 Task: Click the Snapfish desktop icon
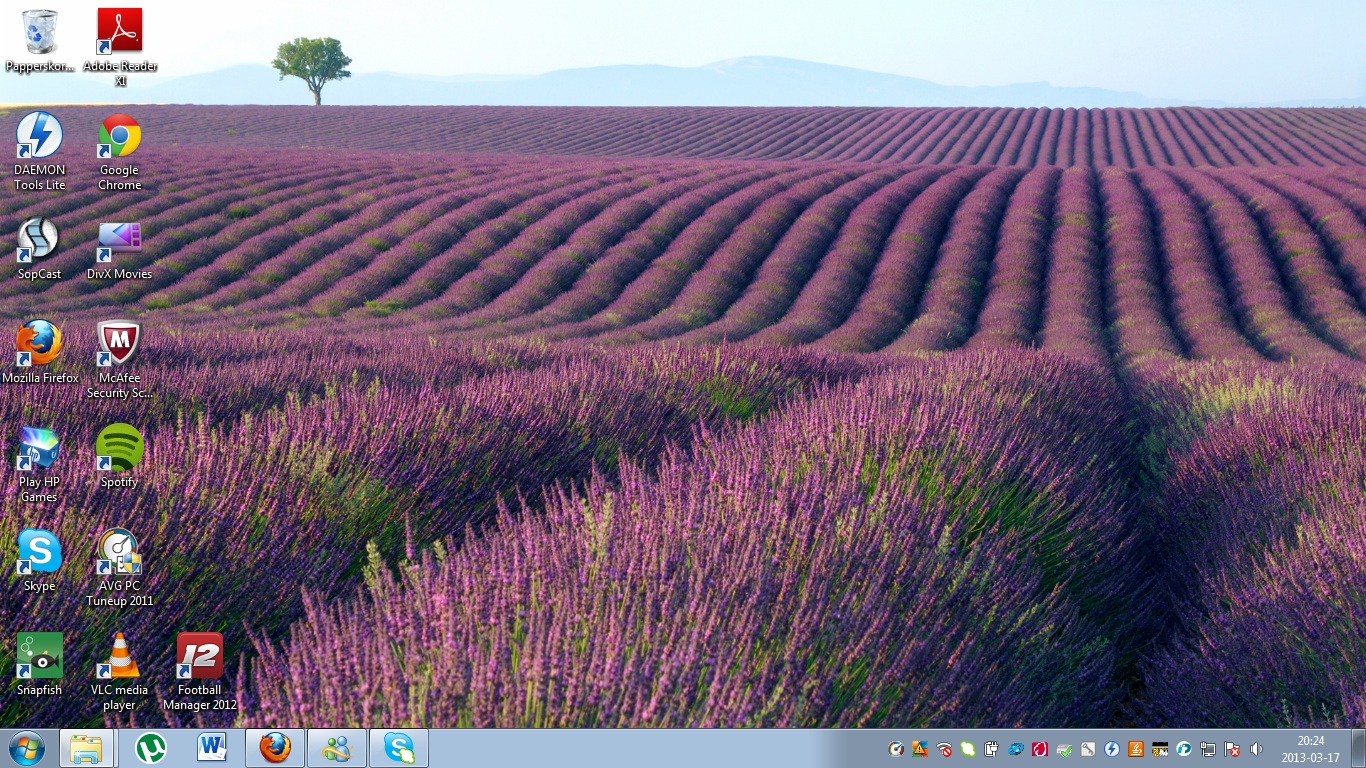pyautogui.click(x=40, y=656)
